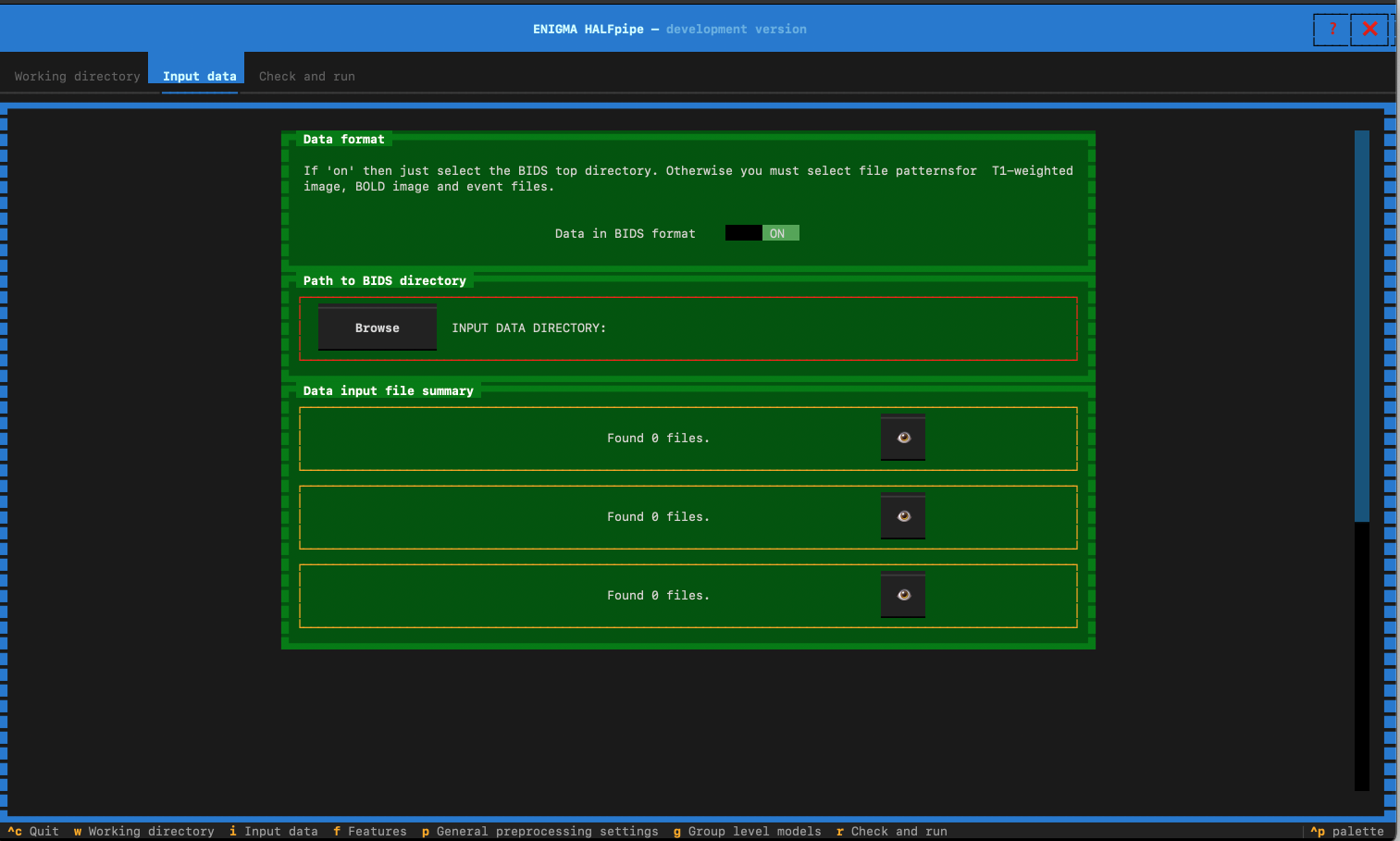Click the third 'Found 0 files.' text
This screenshot has height=841, width=1400.
[659, 596]
